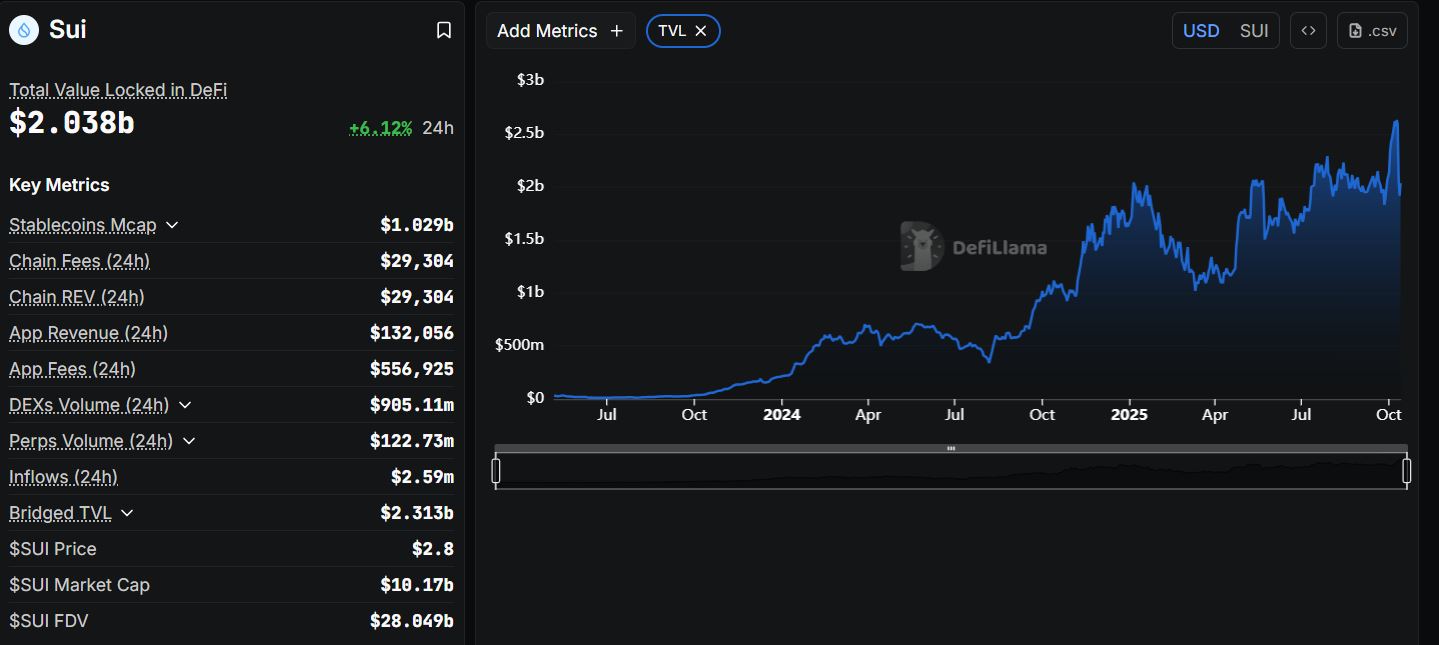Click the Chain Fees (24h) label

coord(79,261)
